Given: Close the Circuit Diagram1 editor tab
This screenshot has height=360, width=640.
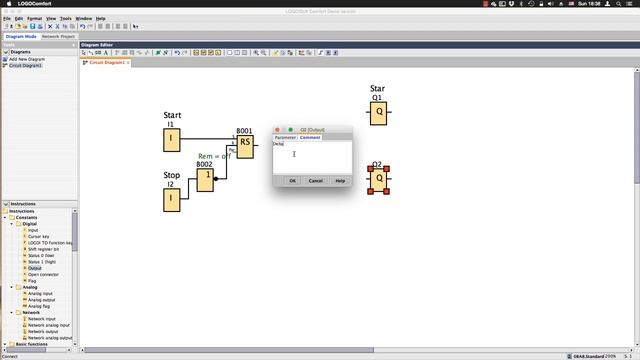Looking at the screenshot, I should 128,63.
